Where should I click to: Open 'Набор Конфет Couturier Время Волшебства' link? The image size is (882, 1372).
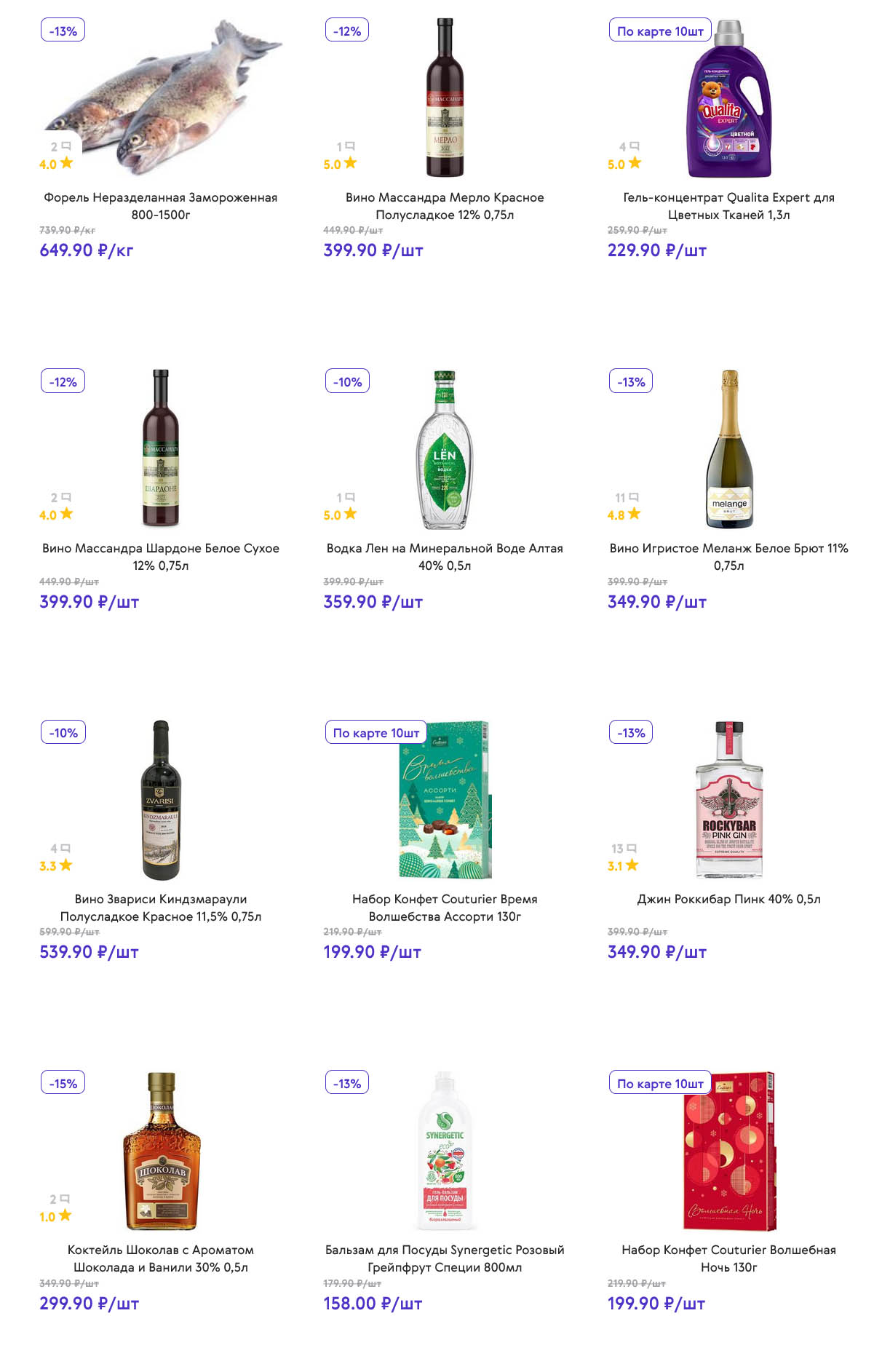pos(445,908)
